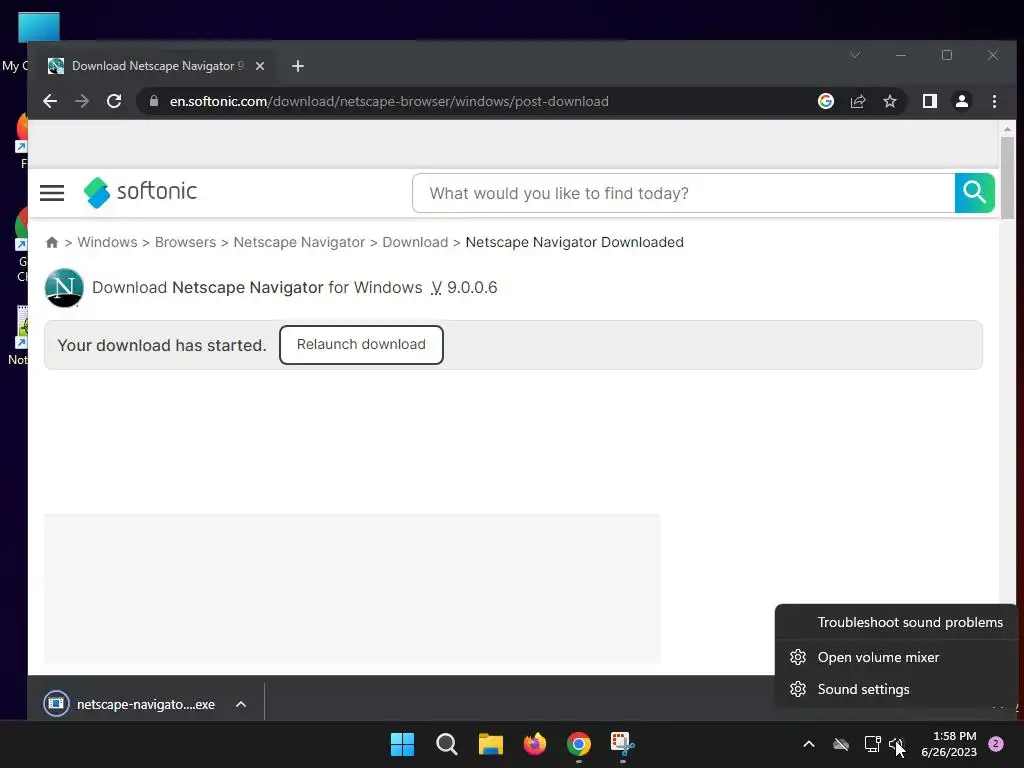The width and height of the screenshot is (1024, 768).
Task: Share this page via share icon
Action: (x=857, y=101)
